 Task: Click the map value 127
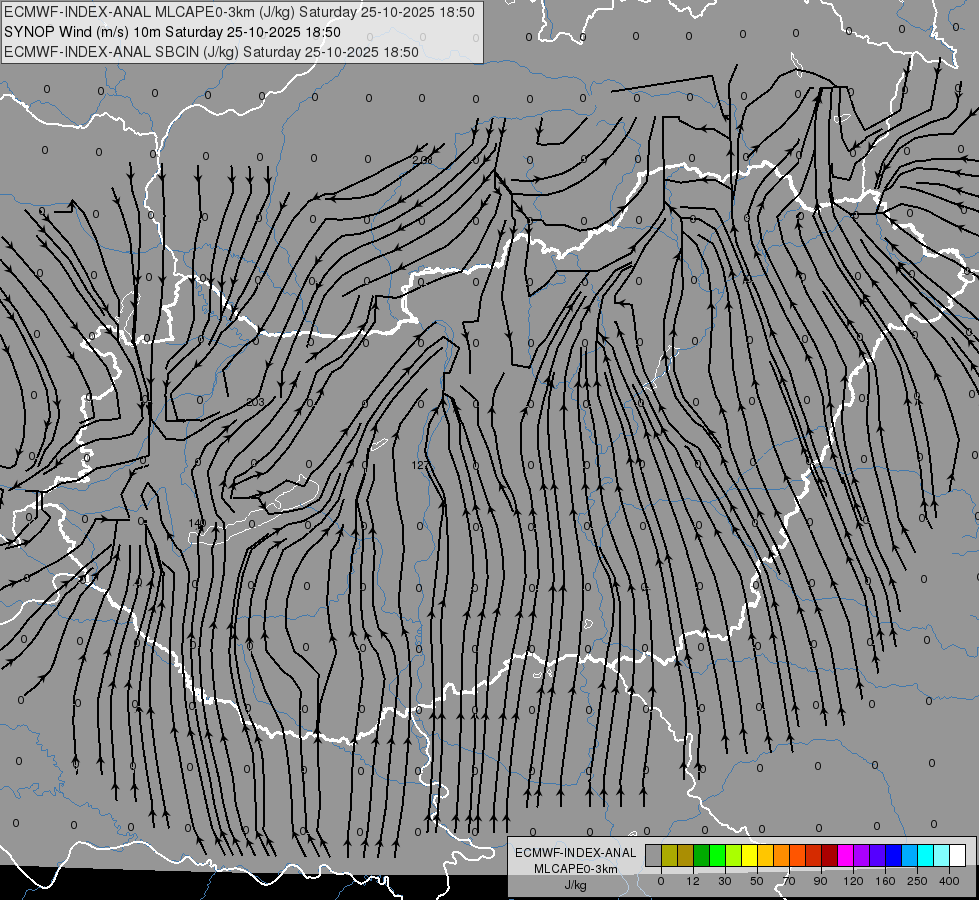click(x=420, y=465)
